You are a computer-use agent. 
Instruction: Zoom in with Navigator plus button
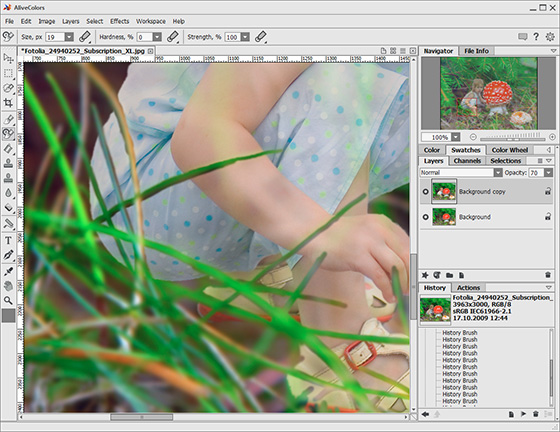552,137
